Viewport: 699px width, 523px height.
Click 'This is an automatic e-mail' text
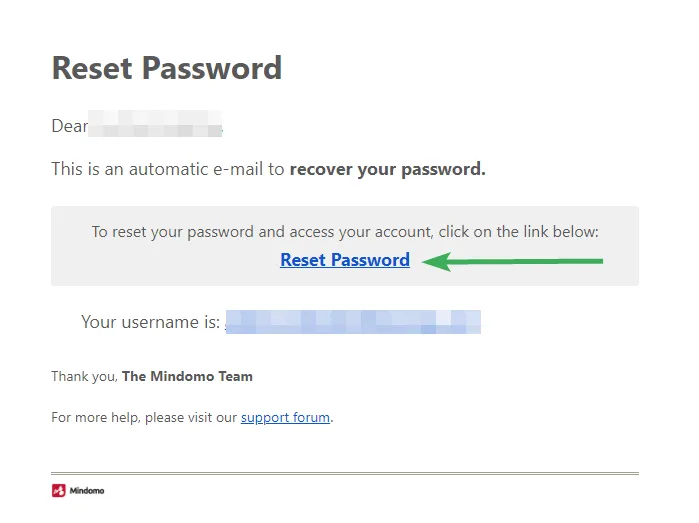coord(158,169)
